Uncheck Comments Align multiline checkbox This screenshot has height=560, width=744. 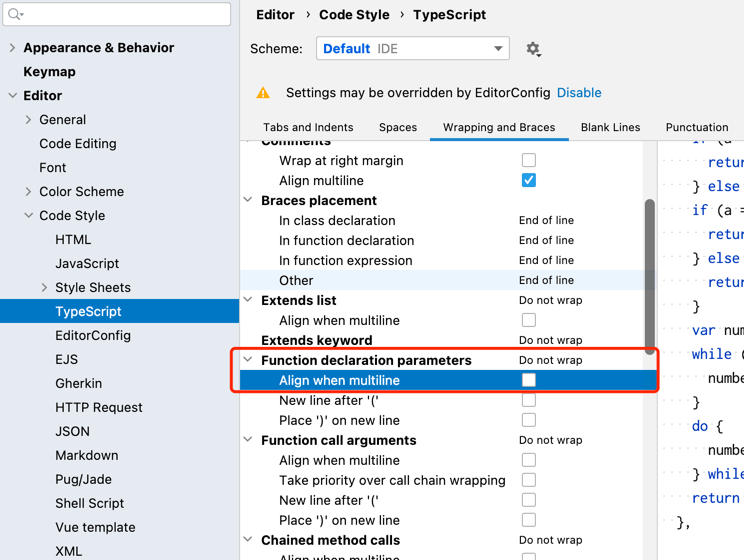529,180
